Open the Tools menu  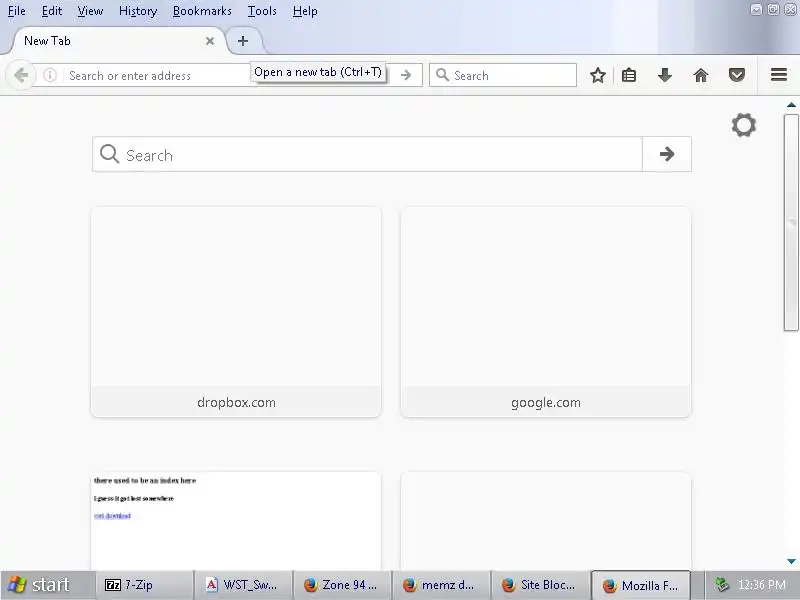[262, 11]
